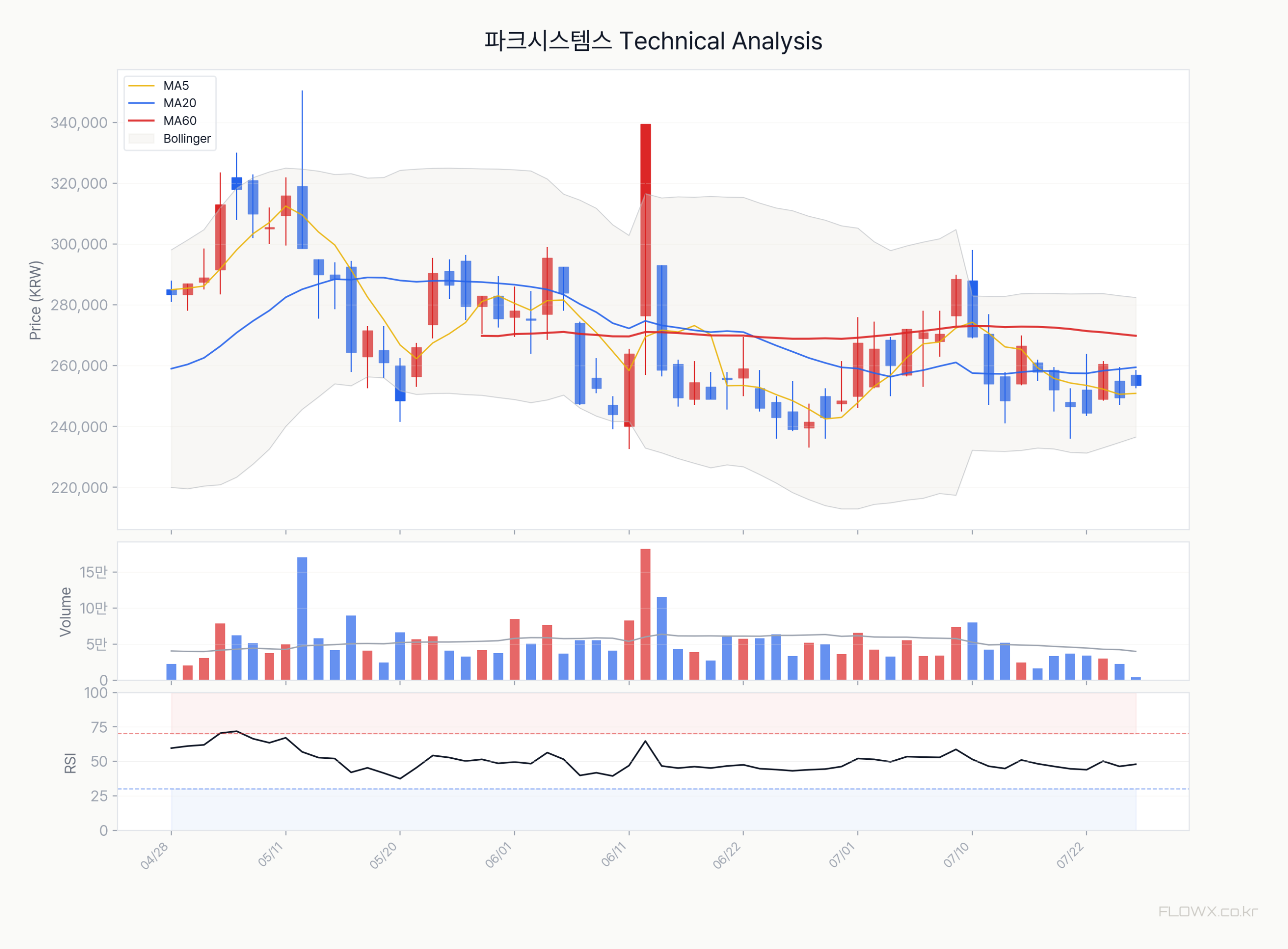
Task: Click the 'Price (KRW)' axis title
Action: pyautogui.click(x=35, y=300)
